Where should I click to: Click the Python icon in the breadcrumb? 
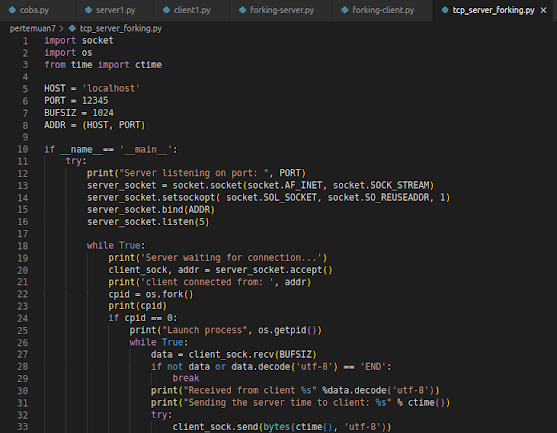pos(72,28)
